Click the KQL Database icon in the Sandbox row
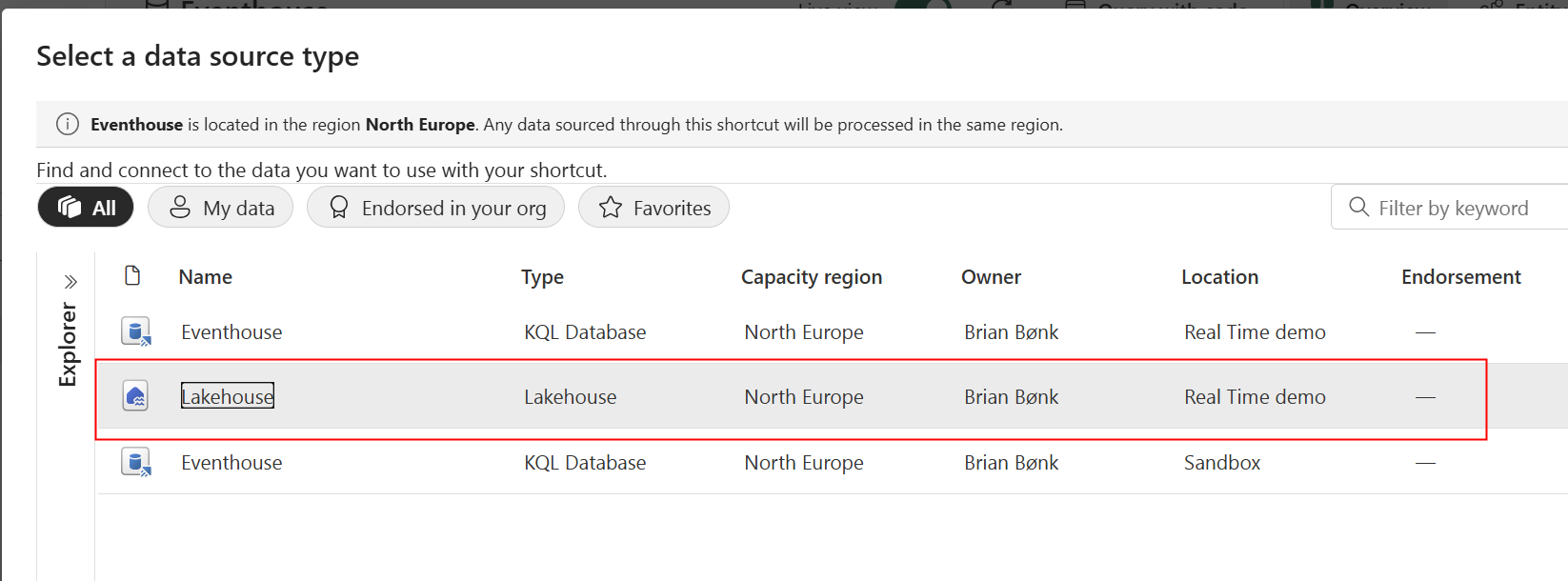The height and width of the screenshot is (581, 1568). [136, 463]
